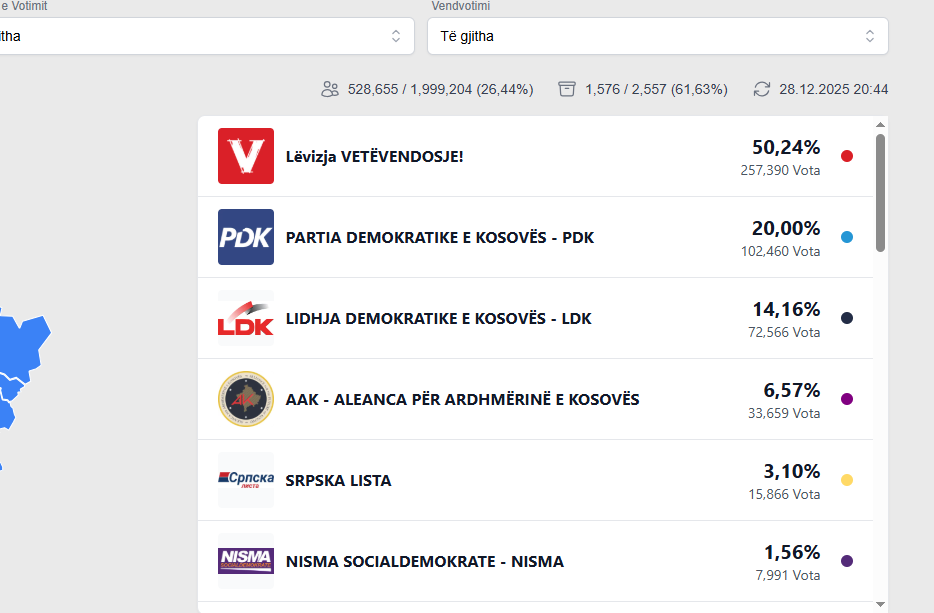The image size is (934, 613).
Task: Click the ballot box counted icon
Action: pyautogui.click(x=567, y=89)
